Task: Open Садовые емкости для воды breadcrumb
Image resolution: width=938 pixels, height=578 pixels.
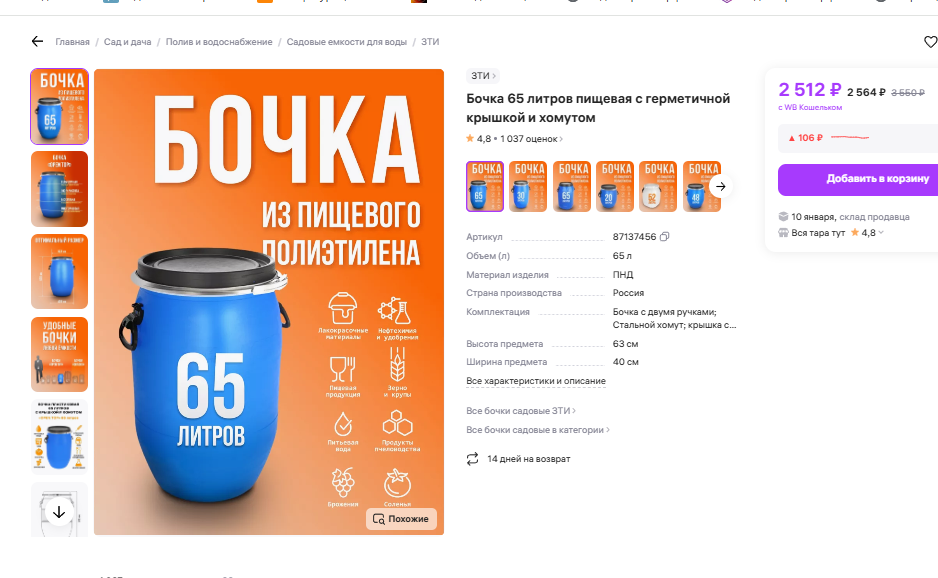Action: point(346,42)
